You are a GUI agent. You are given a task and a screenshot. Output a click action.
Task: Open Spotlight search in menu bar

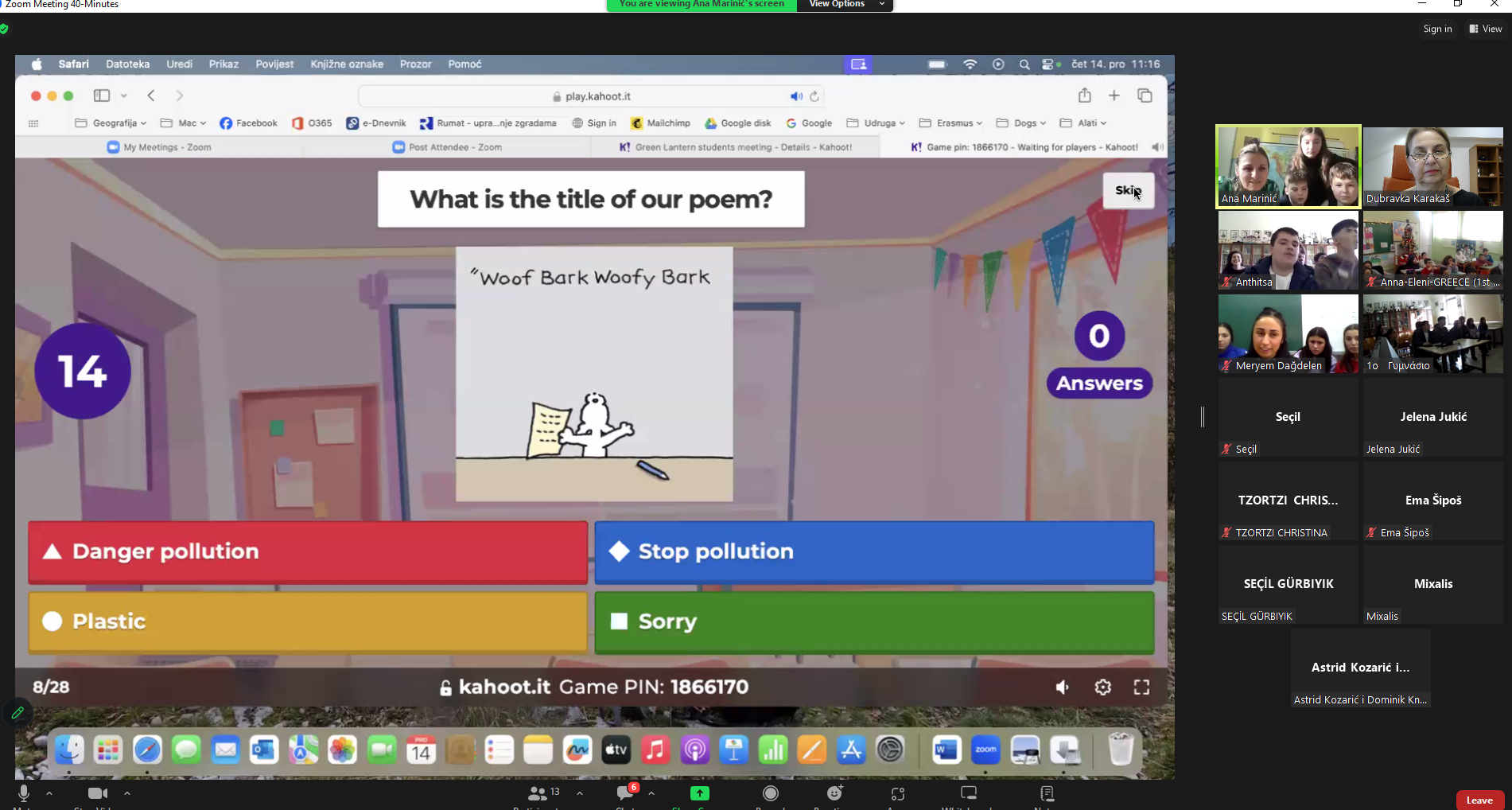[1024, 64]
